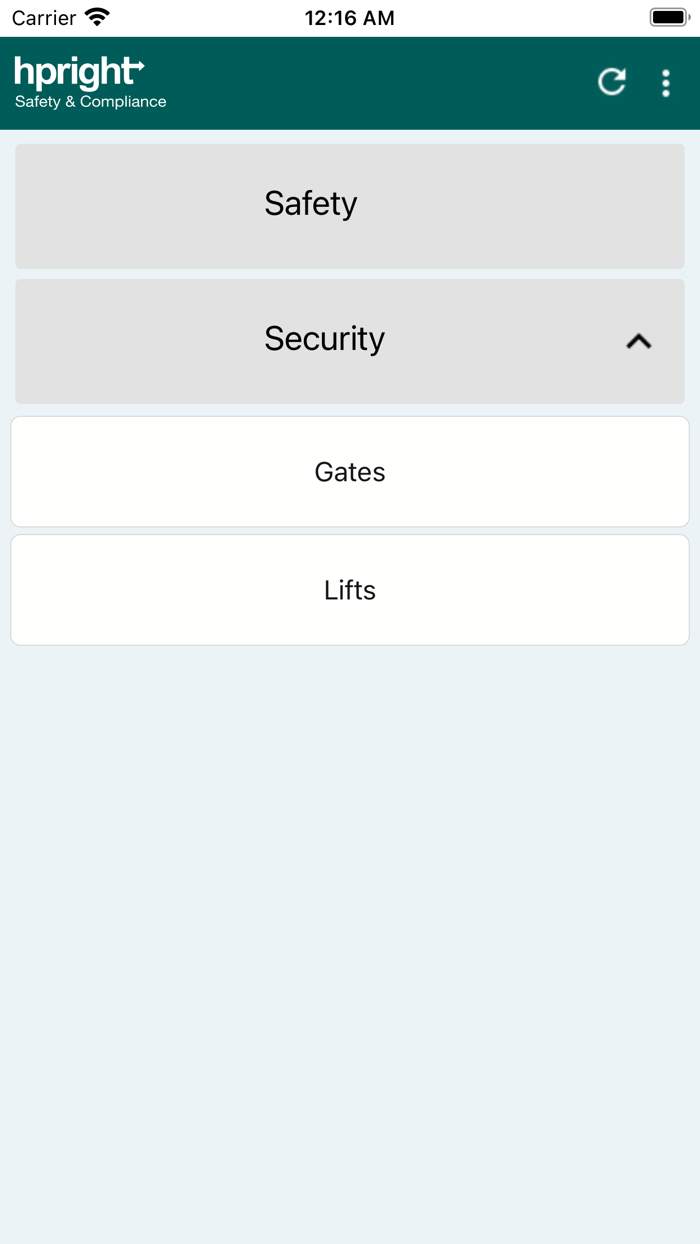Viewport: 700px width, 1244px height.
Task: Tap the reload icon to refresh checklists
Action: (612, 82)
